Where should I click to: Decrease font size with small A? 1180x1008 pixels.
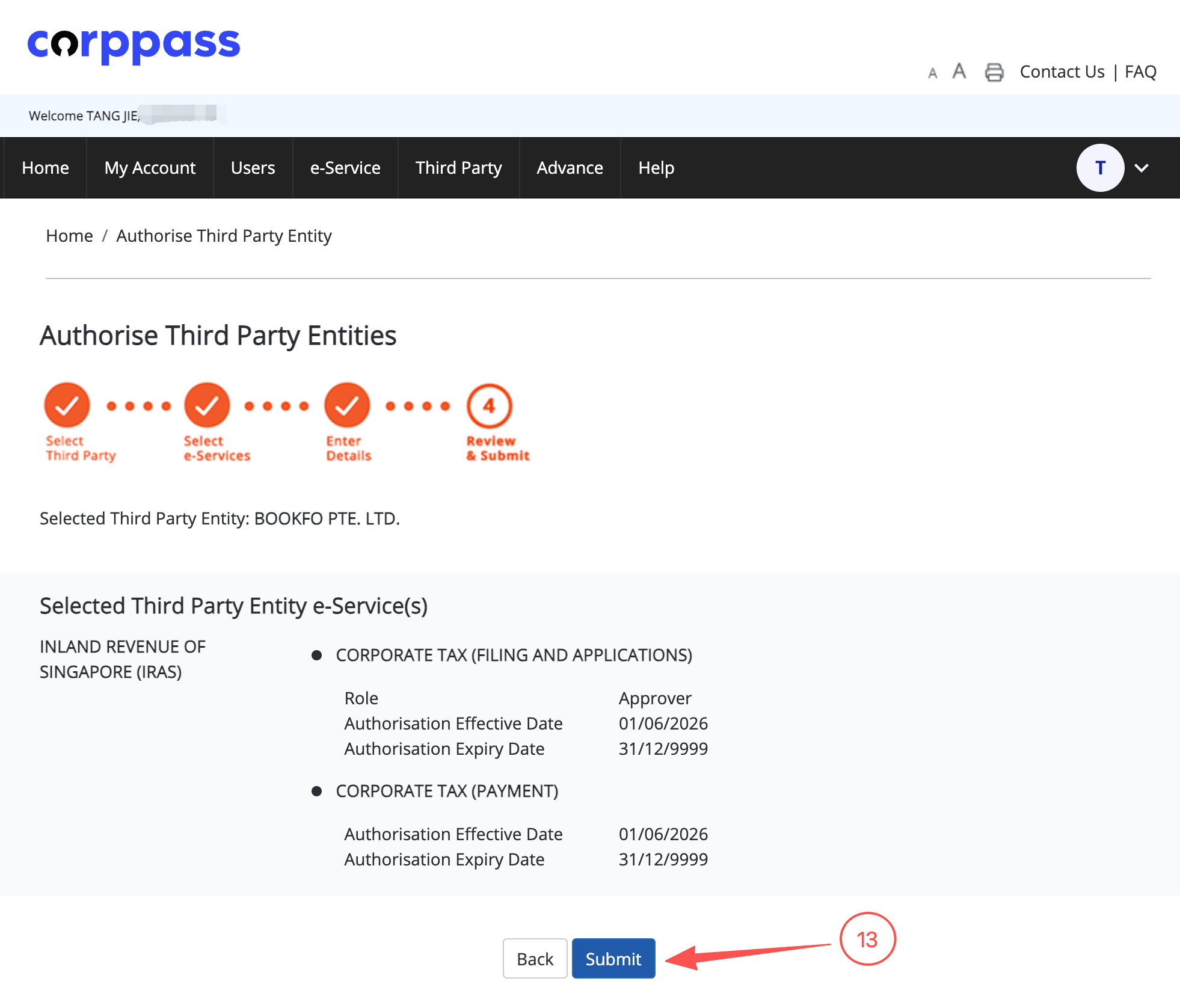(933, 73)
